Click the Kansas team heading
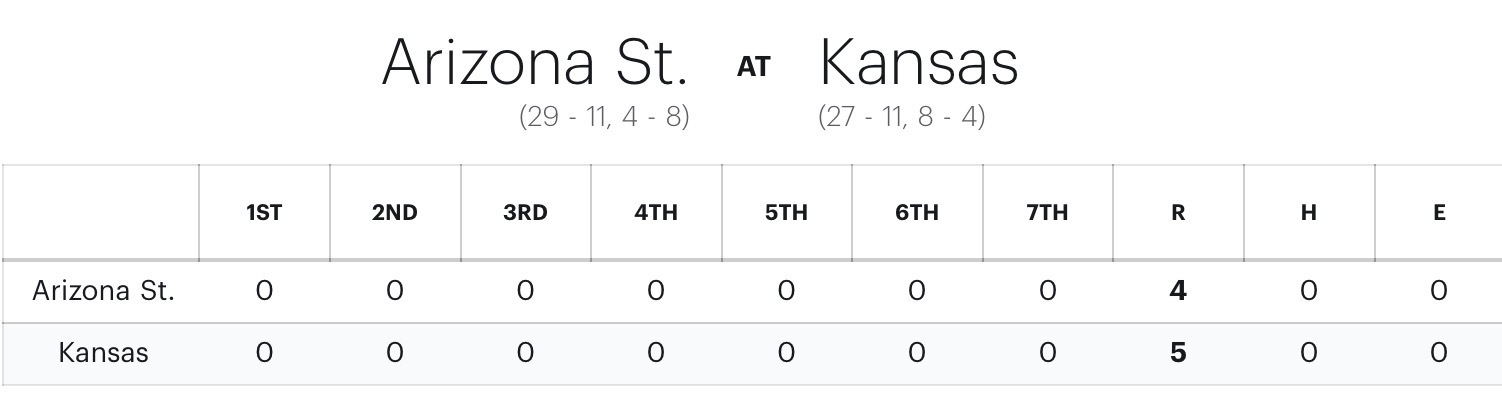 (919, 62)
